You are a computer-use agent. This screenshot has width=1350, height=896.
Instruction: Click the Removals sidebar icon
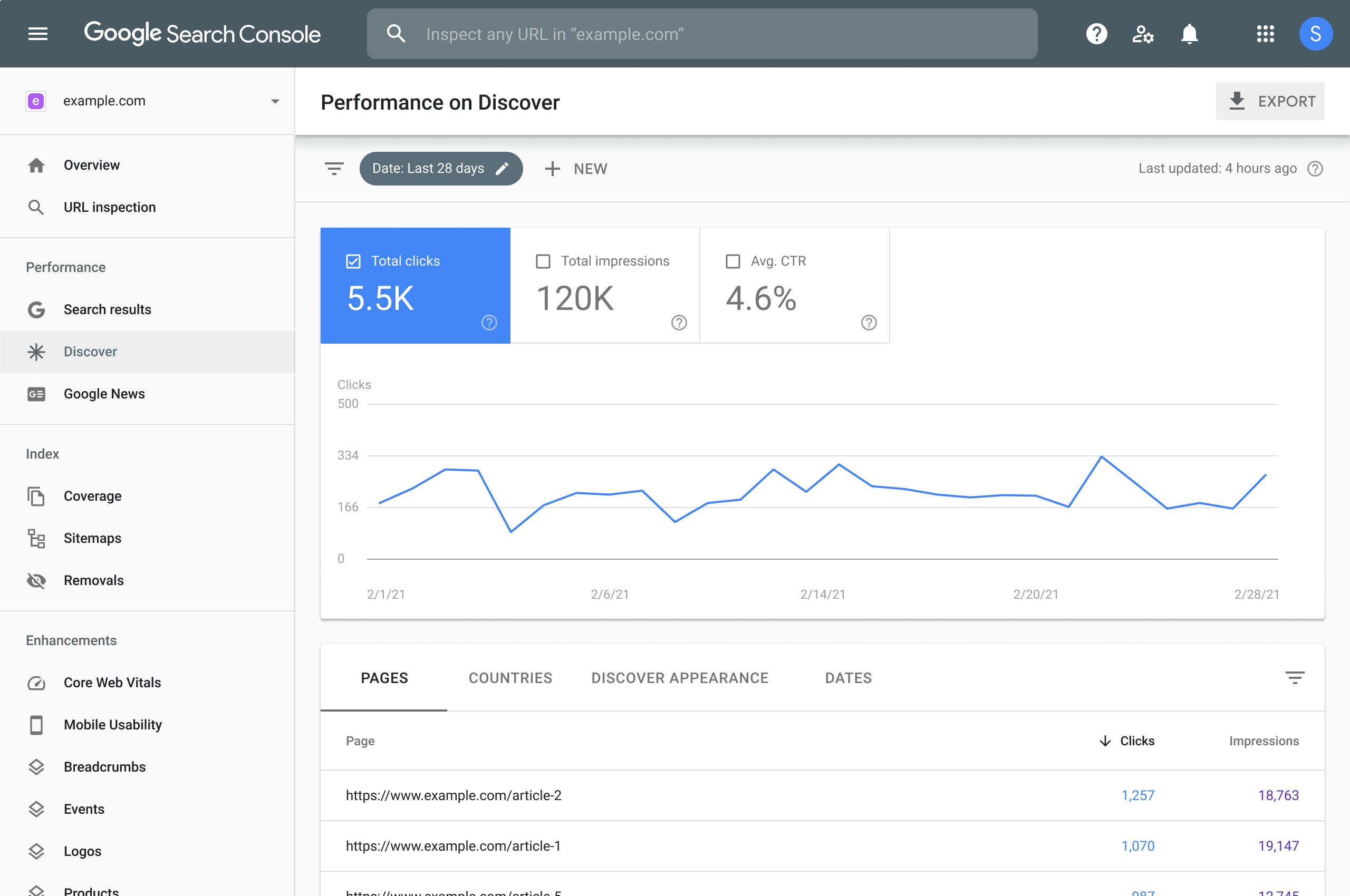point(37,580)
